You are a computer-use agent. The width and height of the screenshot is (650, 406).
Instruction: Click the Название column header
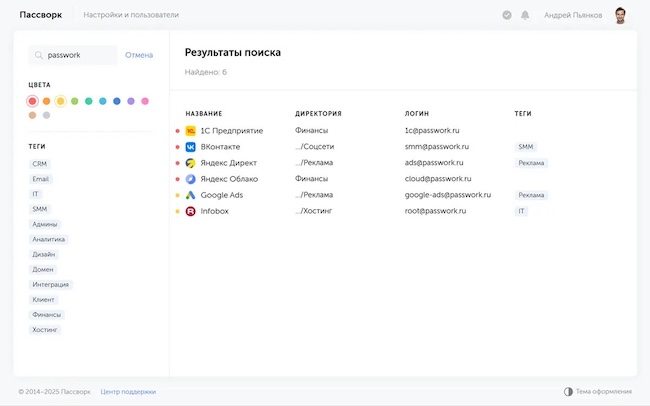point(204,114)
